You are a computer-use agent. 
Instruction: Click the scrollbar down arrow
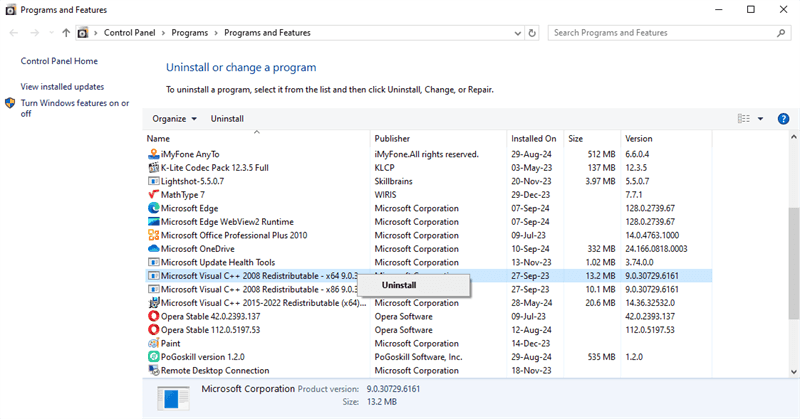pos(793,372)
